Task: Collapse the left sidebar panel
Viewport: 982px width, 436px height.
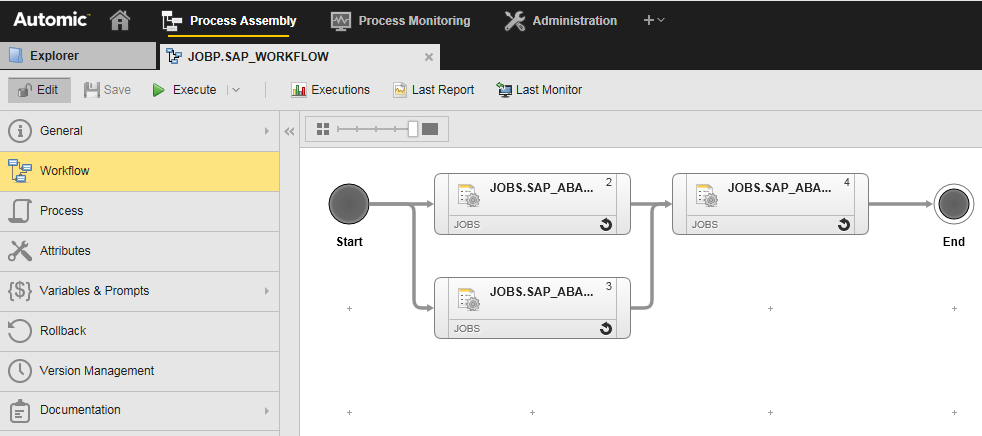Action: tap(290, 131)
